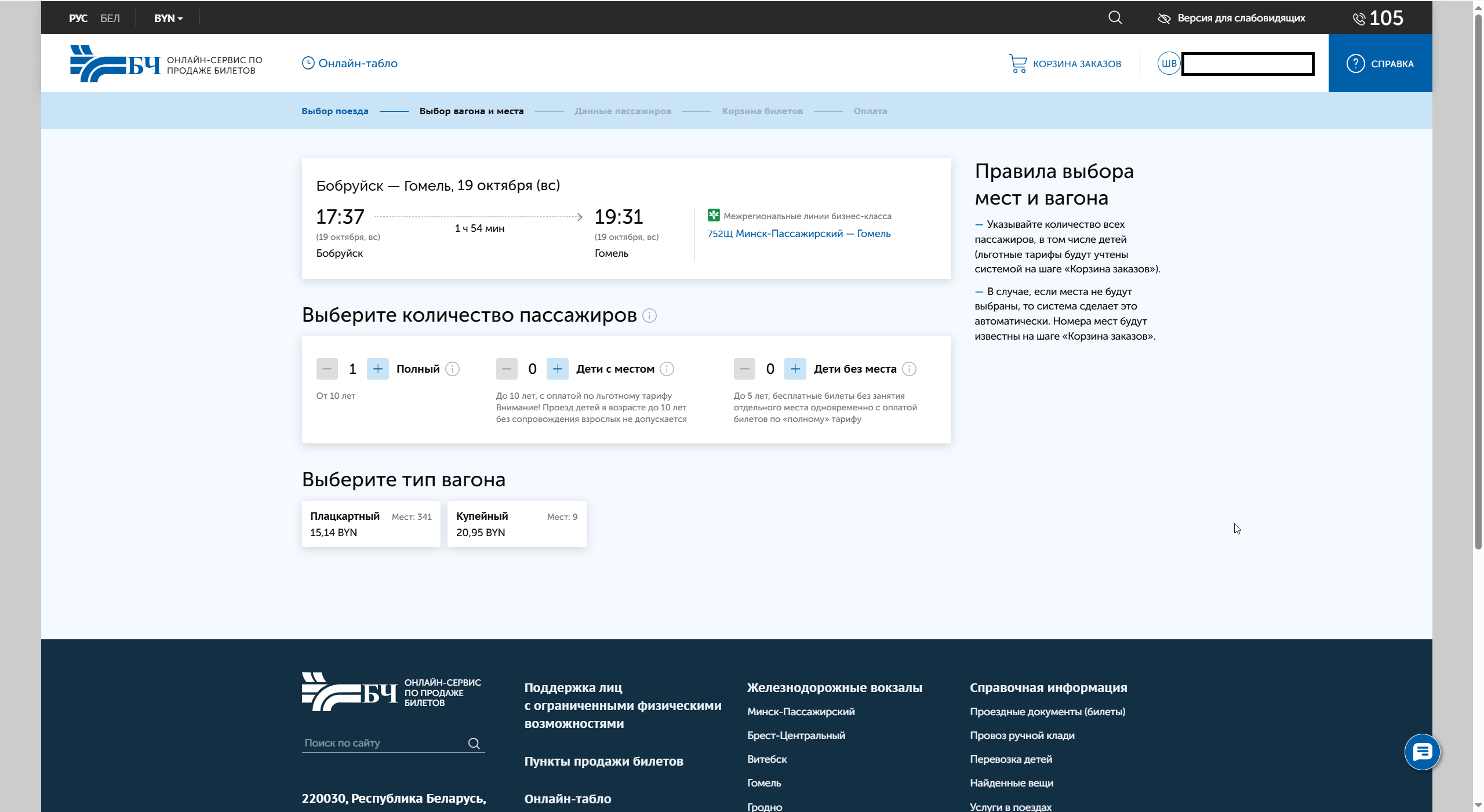Click the ШВ user avatar circle

[x=1169, y=63]
